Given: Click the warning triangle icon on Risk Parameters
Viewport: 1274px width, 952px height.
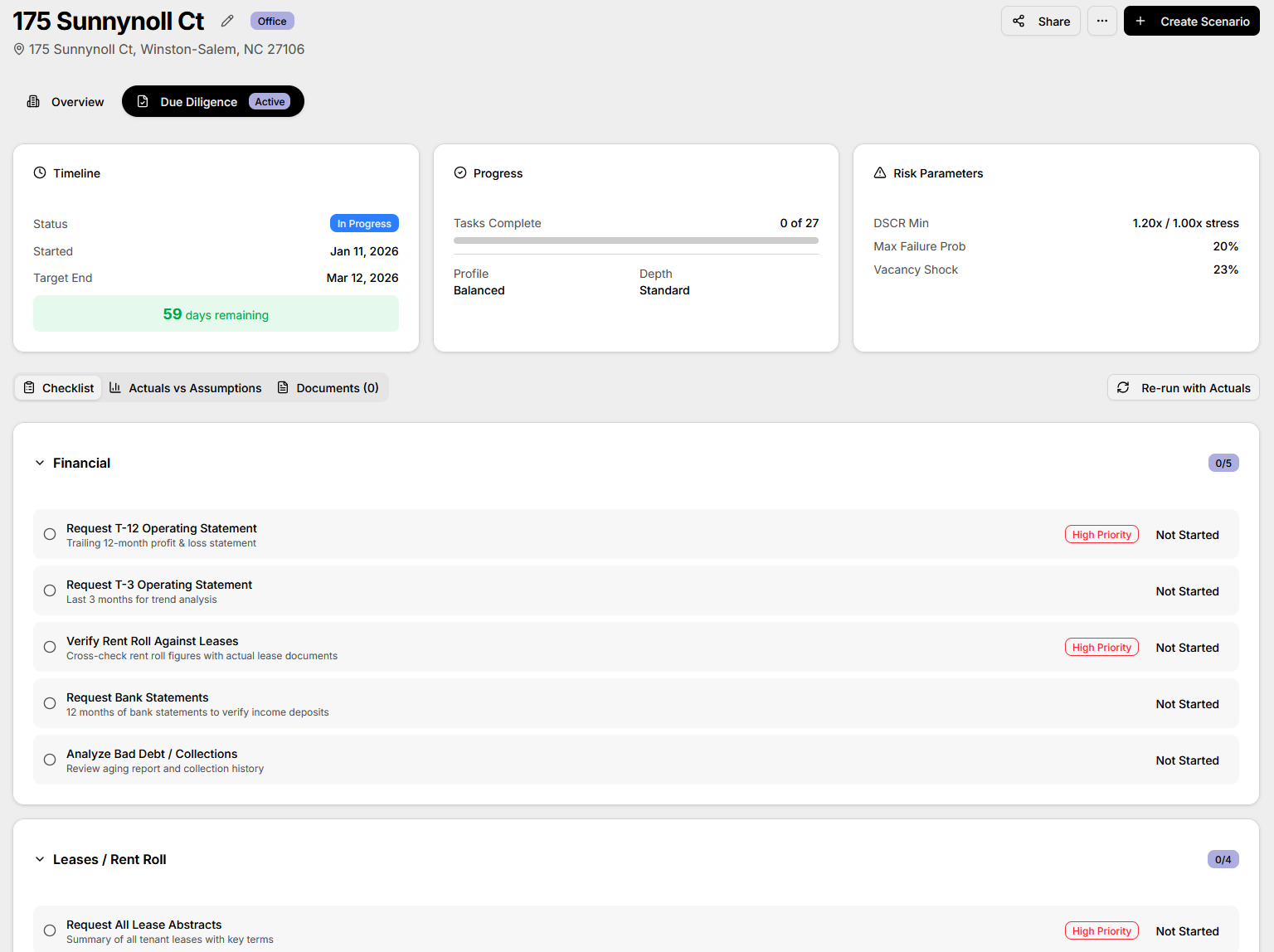Looking at the screenshot, I should tap(880, 172).
